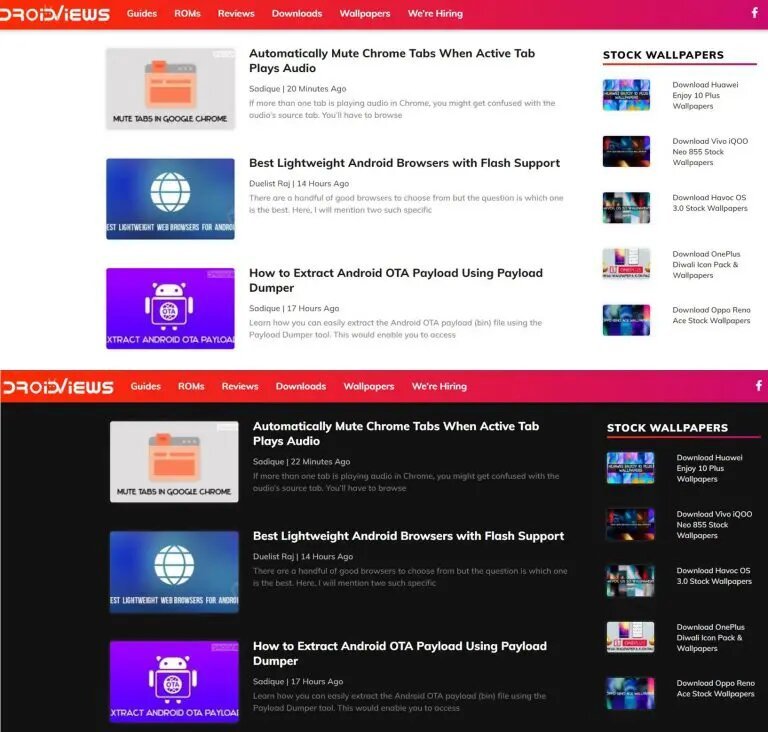Click We're Hiring in the dark-theme navigation bar
Screen dimensions: 768x732
point(439,386)
